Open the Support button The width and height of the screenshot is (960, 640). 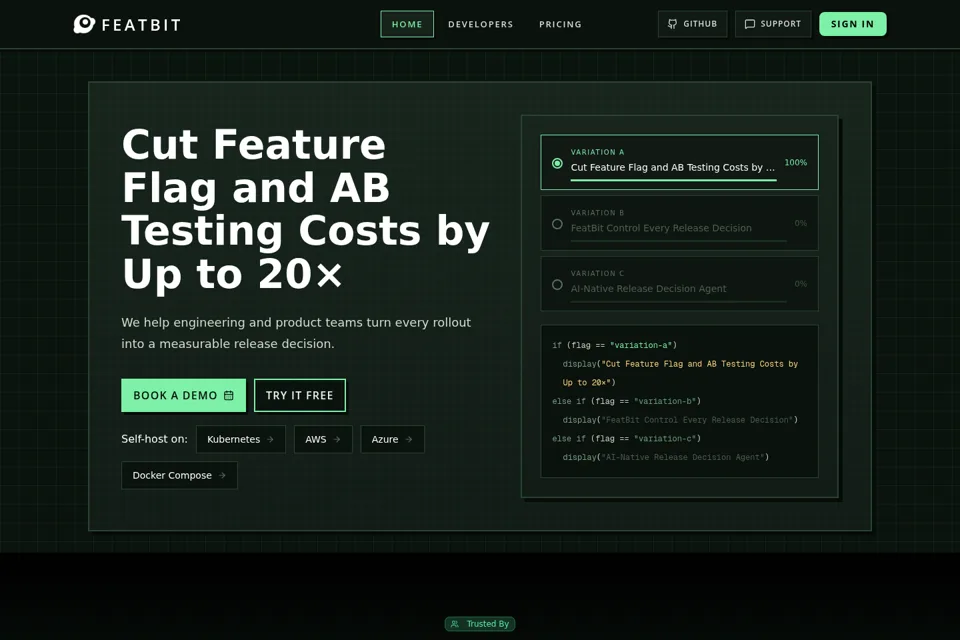[x=773, y=24]
